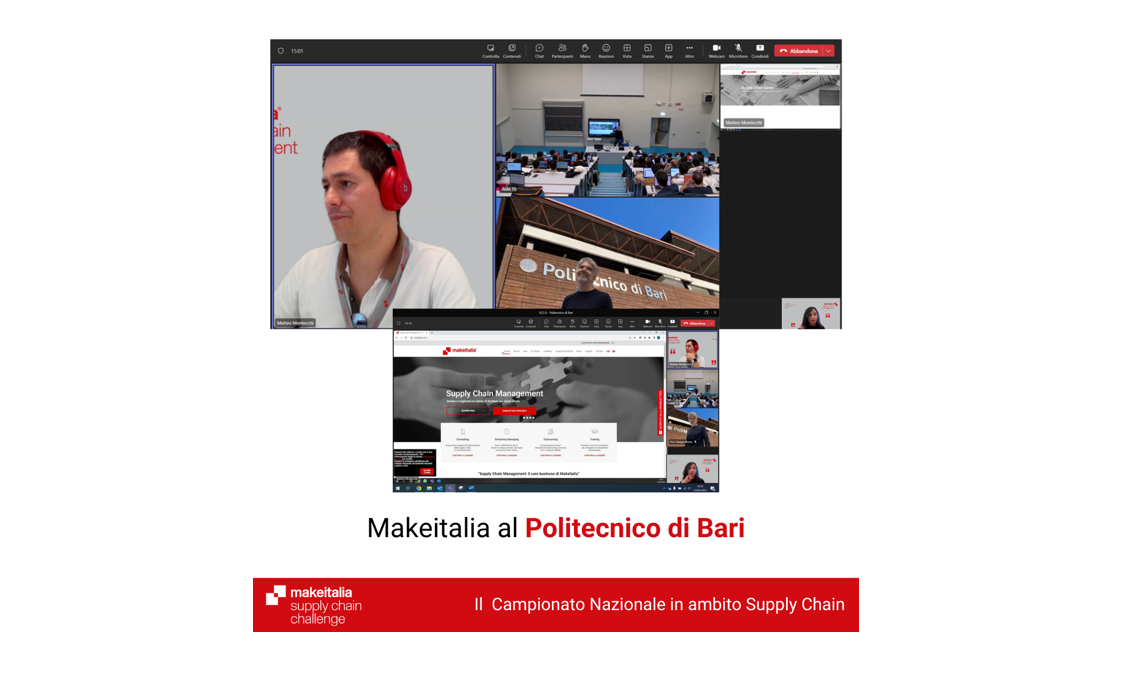Click the hero carousel dots on website
The image size is (1141, 689).
coord(529,418)
